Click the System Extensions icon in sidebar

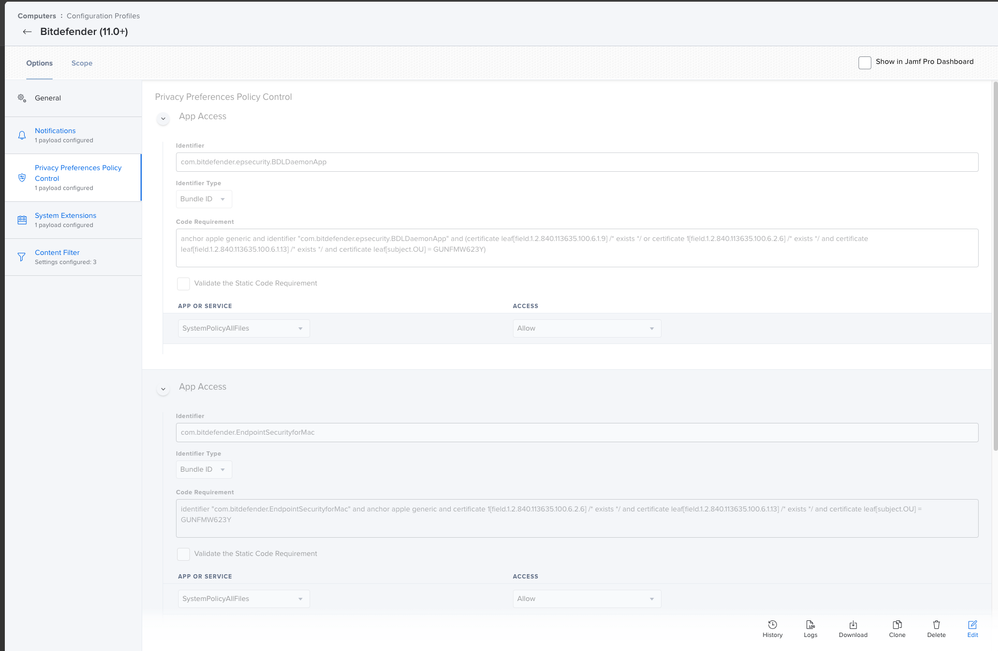coord(22,220)
